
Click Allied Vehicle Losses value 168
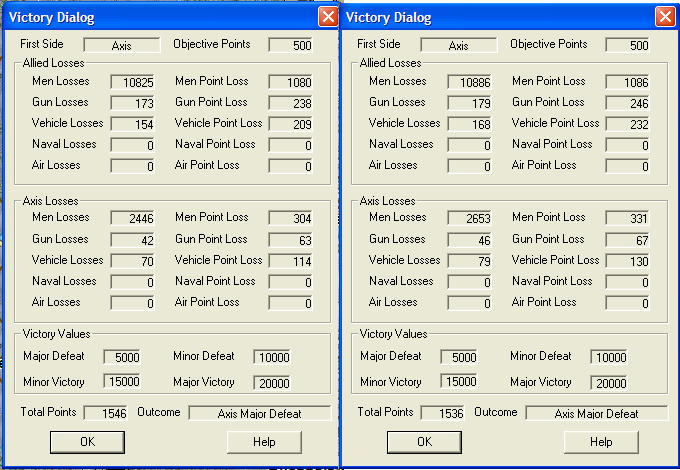tap(469, 124)
